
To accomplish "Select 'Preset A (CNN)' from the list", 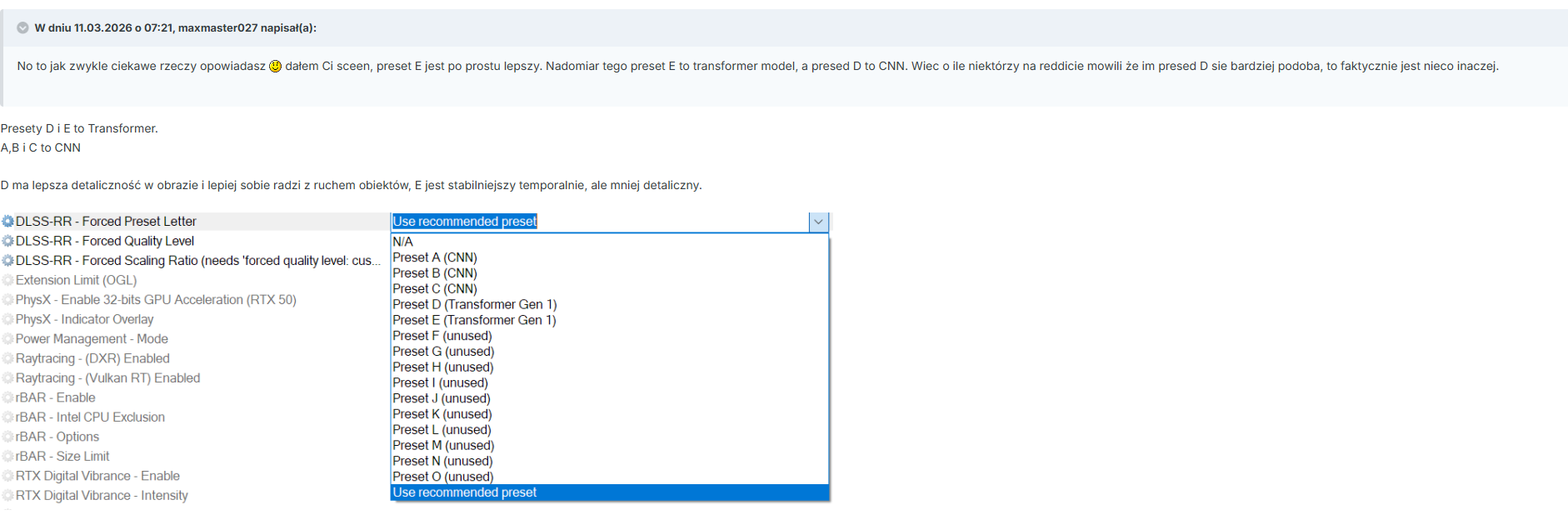I will pyautogui.click(x=435, y=257).
